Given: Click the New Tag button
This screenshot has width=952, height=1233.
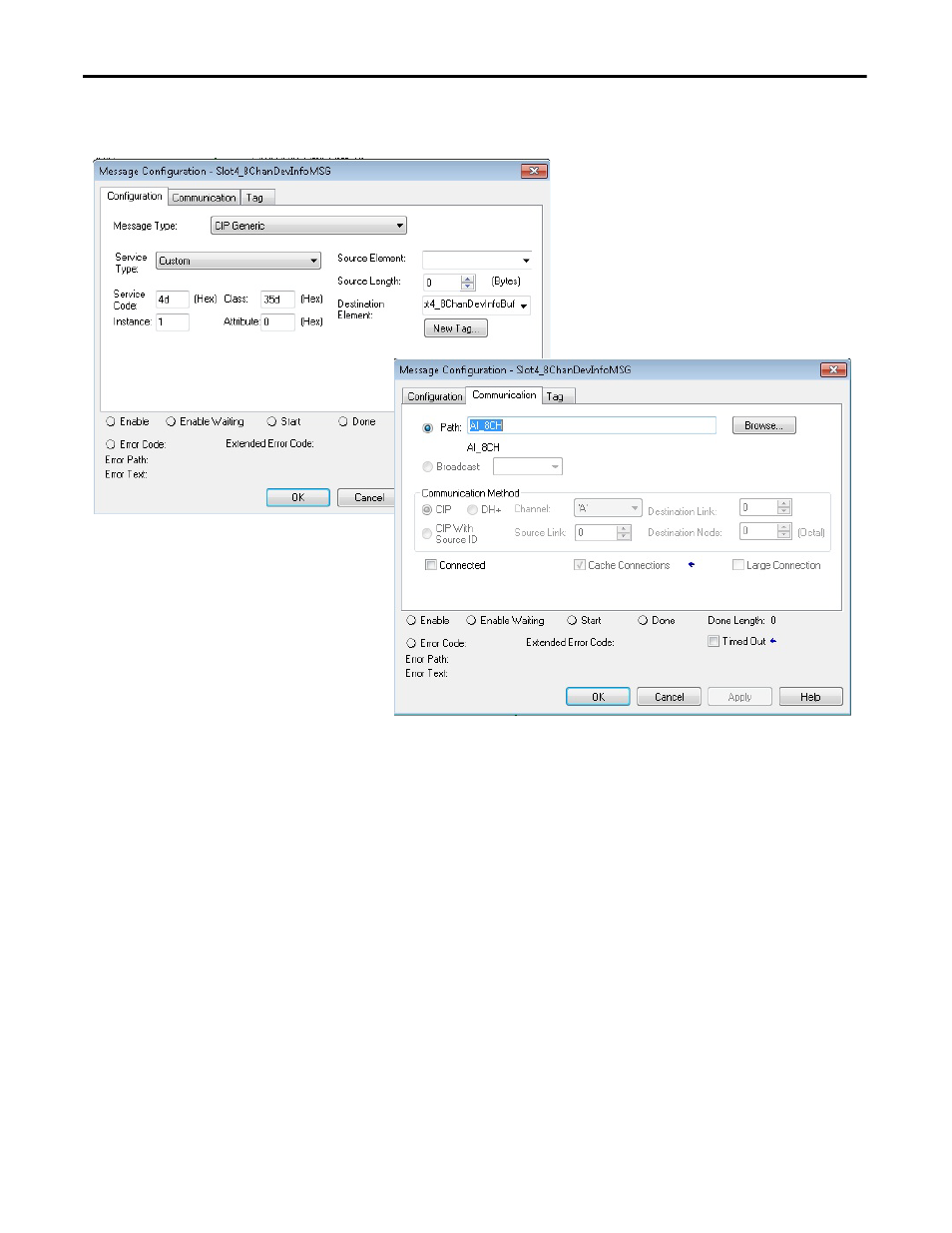Looking at the screenshot, I should coord(456,327).
